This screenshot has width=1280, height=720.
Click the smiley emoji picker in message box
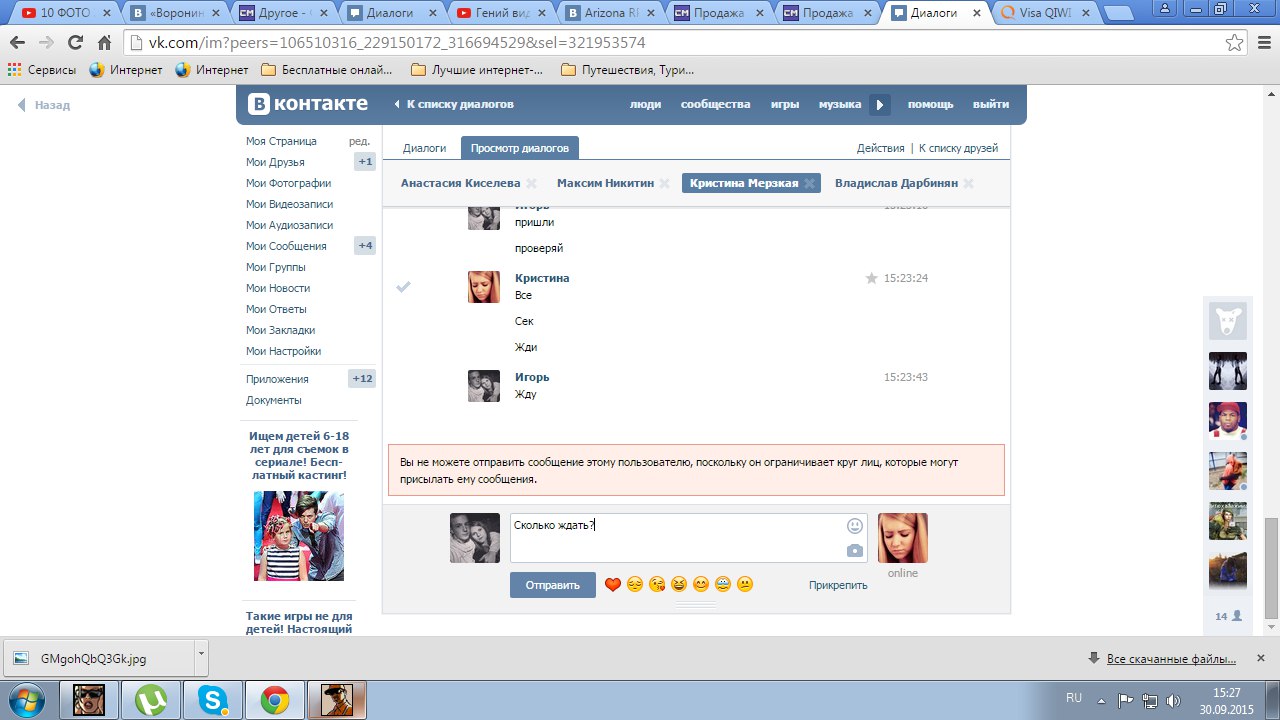click(x=854, y=526)
